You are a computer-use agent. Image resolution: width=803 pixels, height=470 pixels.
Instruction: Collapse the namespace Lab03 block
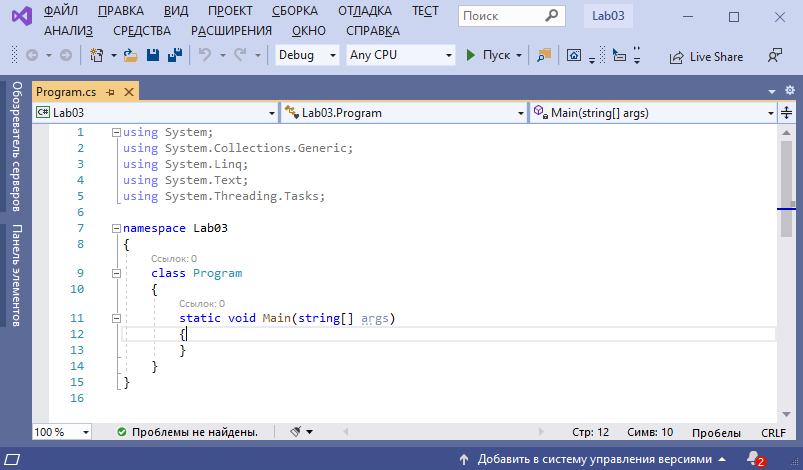coord(116,228)
